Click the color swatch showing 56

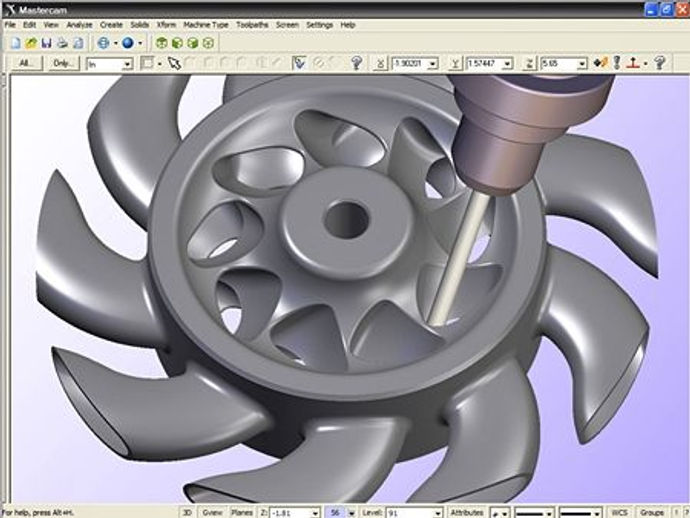click(x=335, y=513)
